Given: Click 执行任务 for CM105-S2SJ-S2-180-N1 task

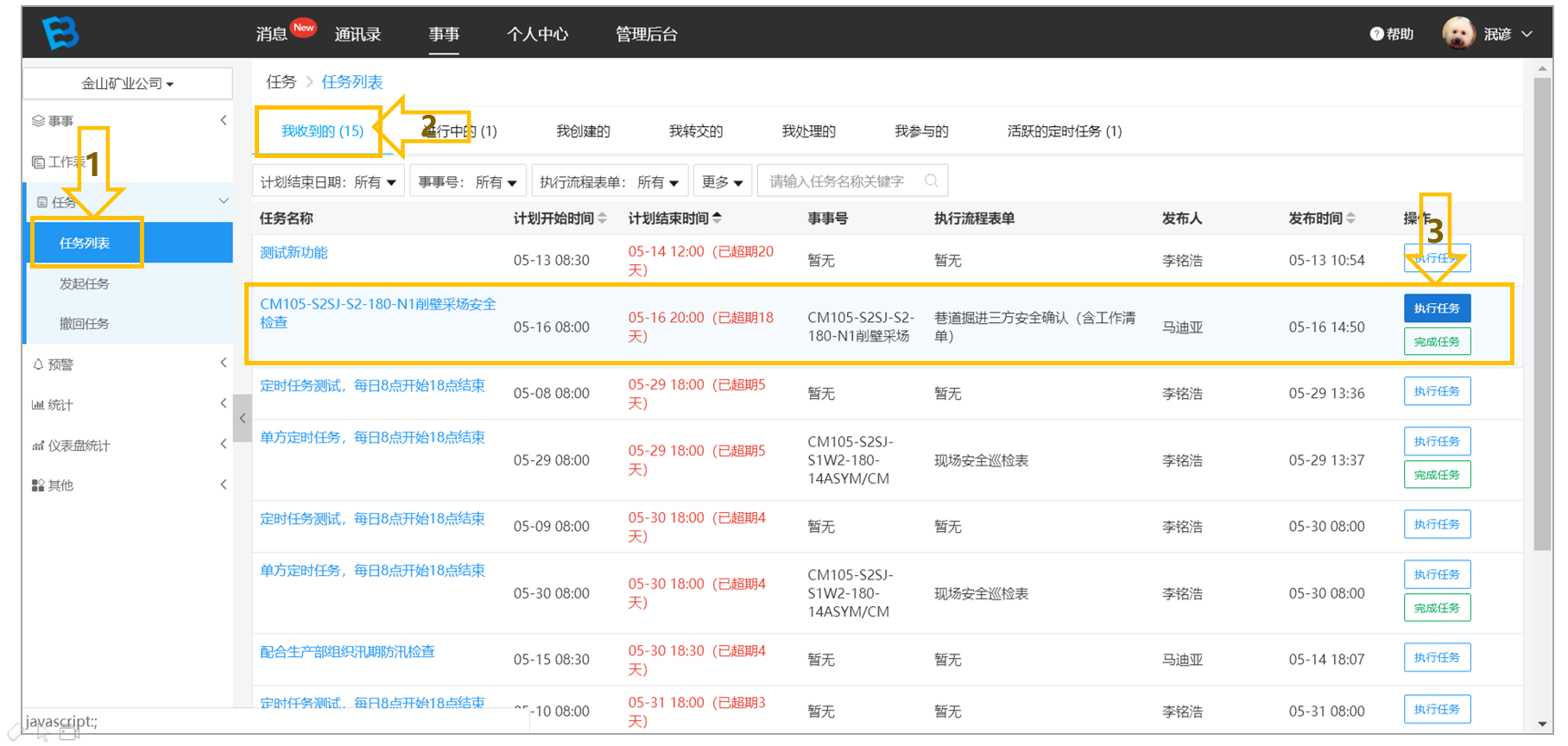Looking at the screenshot, I should click(x=1437, y=308).
